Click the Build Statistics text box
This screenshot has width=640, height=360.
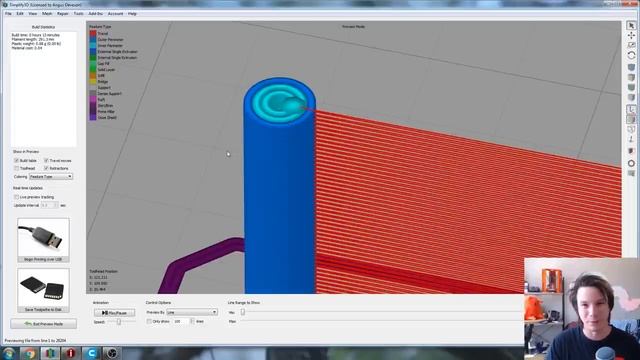tap(43, 89)
